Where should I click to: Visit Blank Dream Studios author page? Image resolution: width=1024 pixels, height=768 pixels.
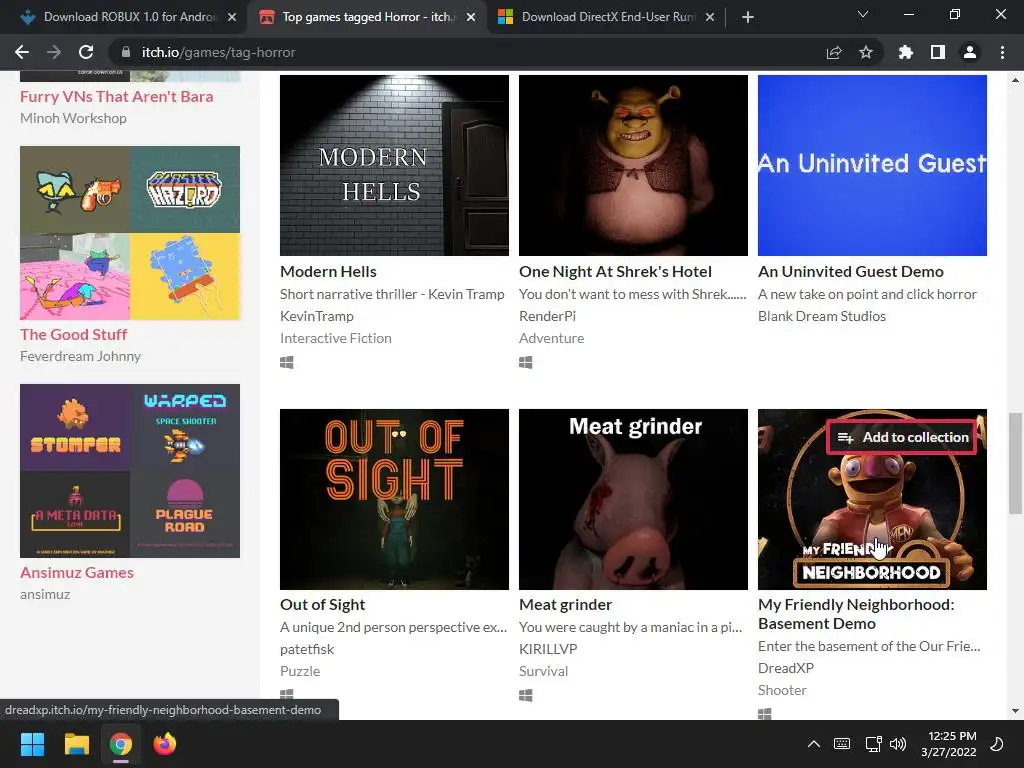822,316
